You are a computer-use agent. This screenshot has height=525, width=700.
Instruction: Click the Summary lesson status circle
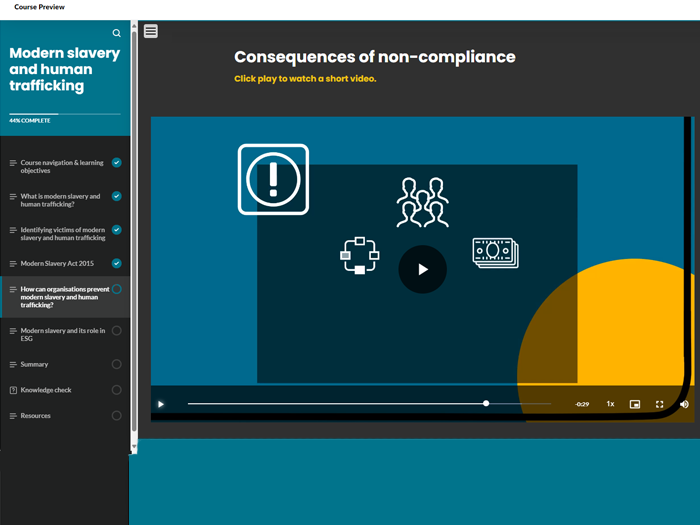[117, 364]
